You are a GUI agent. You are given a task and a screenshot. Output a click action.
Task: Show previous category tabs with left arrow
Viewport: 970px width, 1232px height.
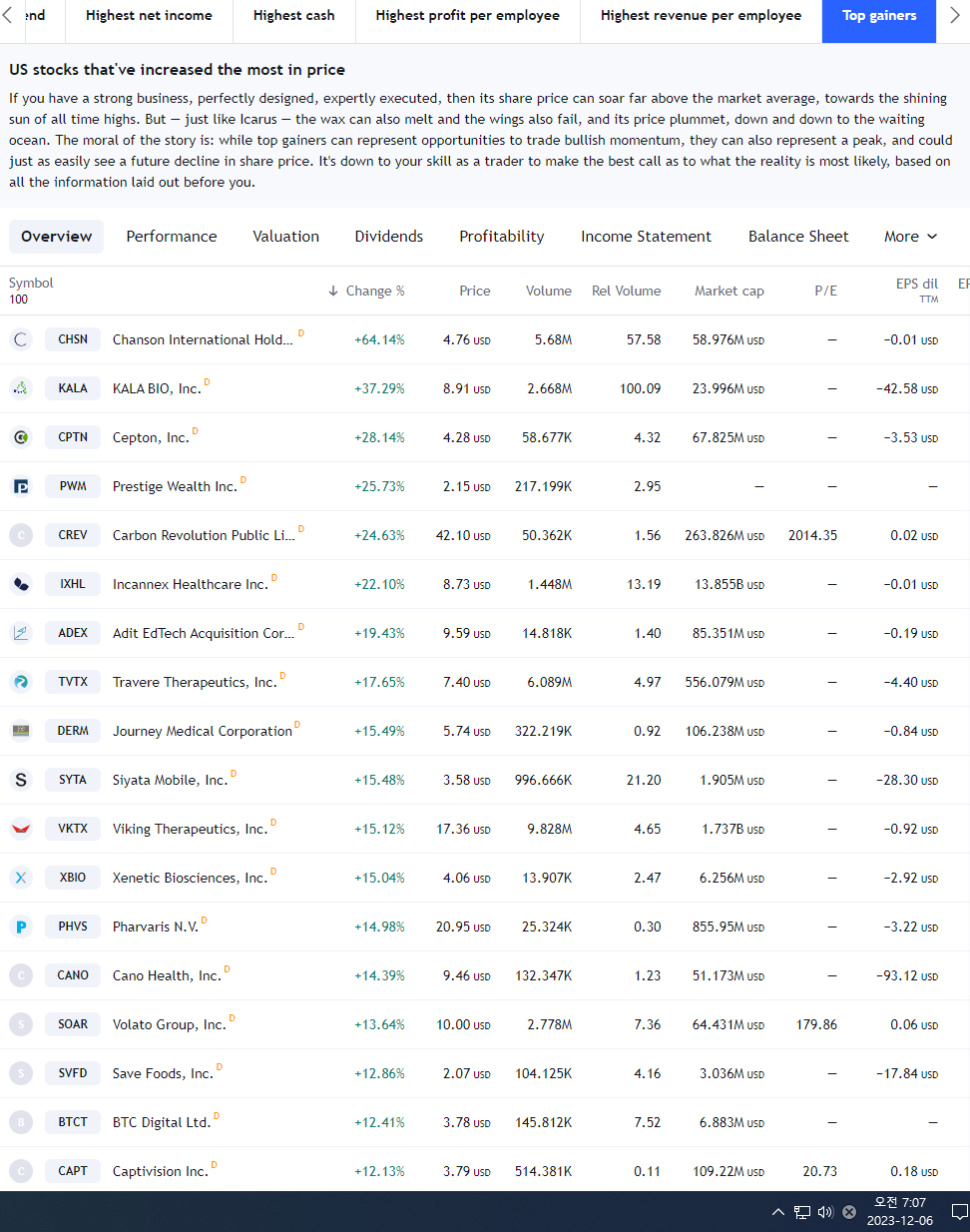(x=8, y=16)
